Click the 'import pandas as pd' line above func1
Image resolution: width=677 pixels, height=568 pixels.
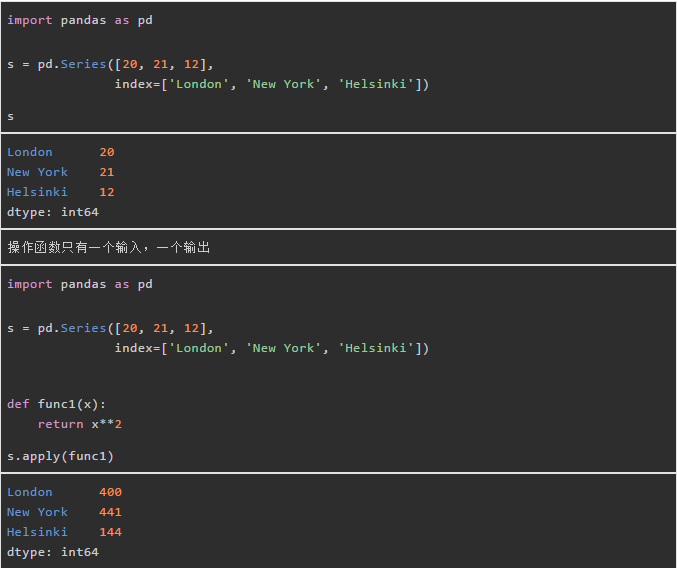coord(79,284)
